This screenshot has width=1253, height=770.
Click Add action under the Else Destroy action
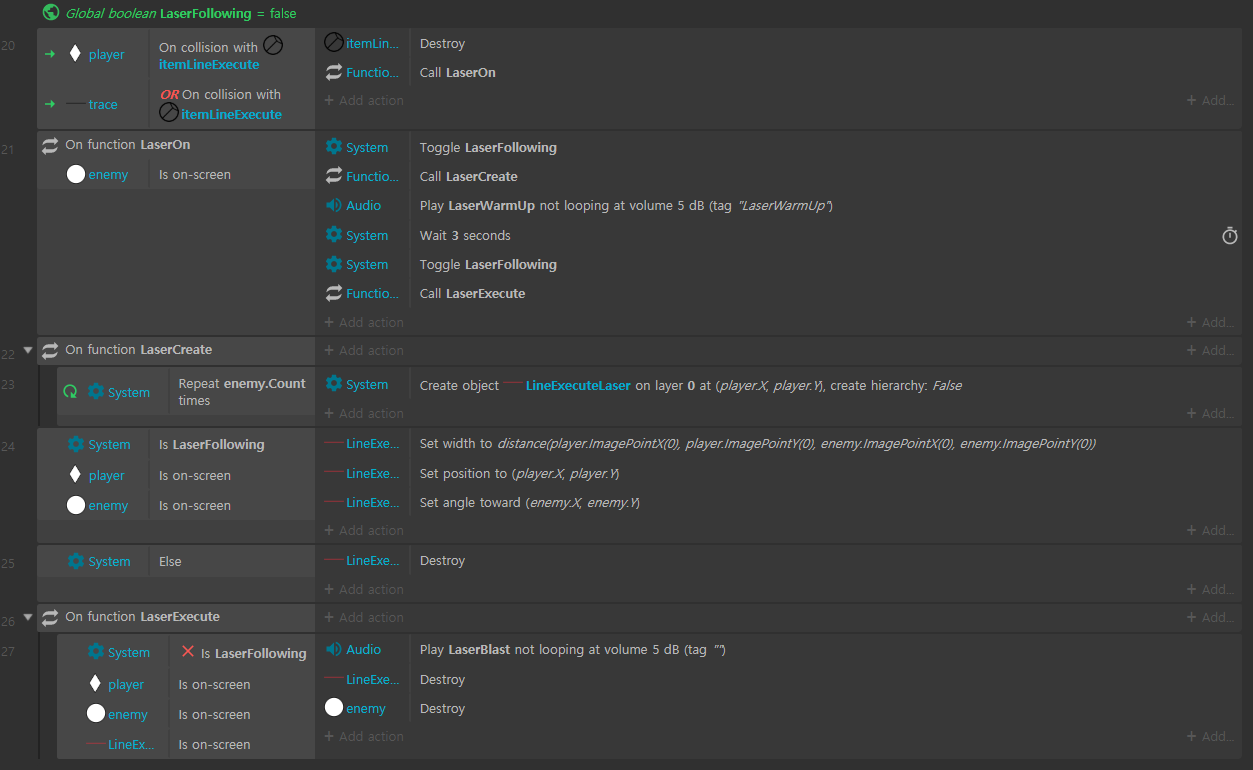pyautogui.click(x=364, y=589)
